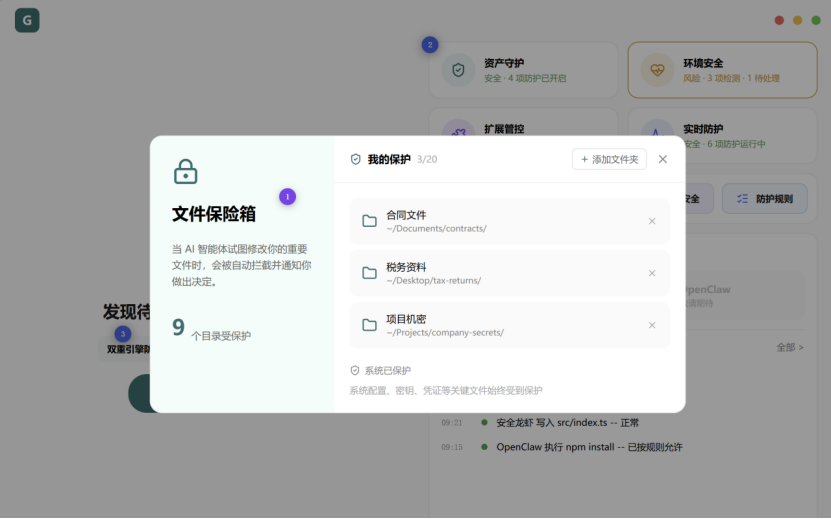Click the list icon on 防护规则 tab
The height and width of the screenshot is (519, 831).
point(742,199)
